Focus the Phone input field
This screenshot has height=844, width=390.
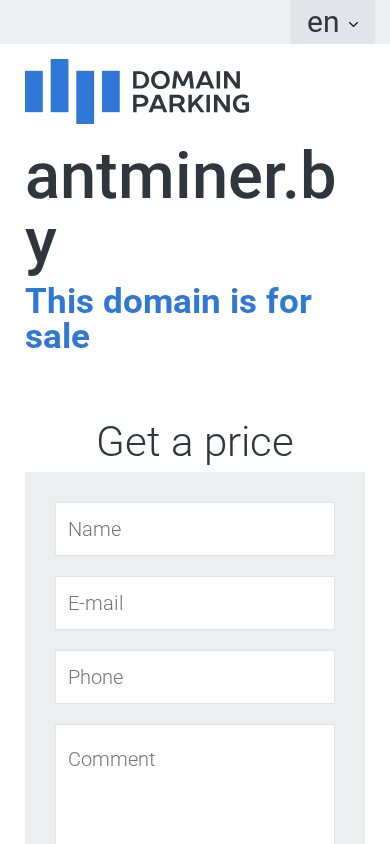click(x=195, y=677)
